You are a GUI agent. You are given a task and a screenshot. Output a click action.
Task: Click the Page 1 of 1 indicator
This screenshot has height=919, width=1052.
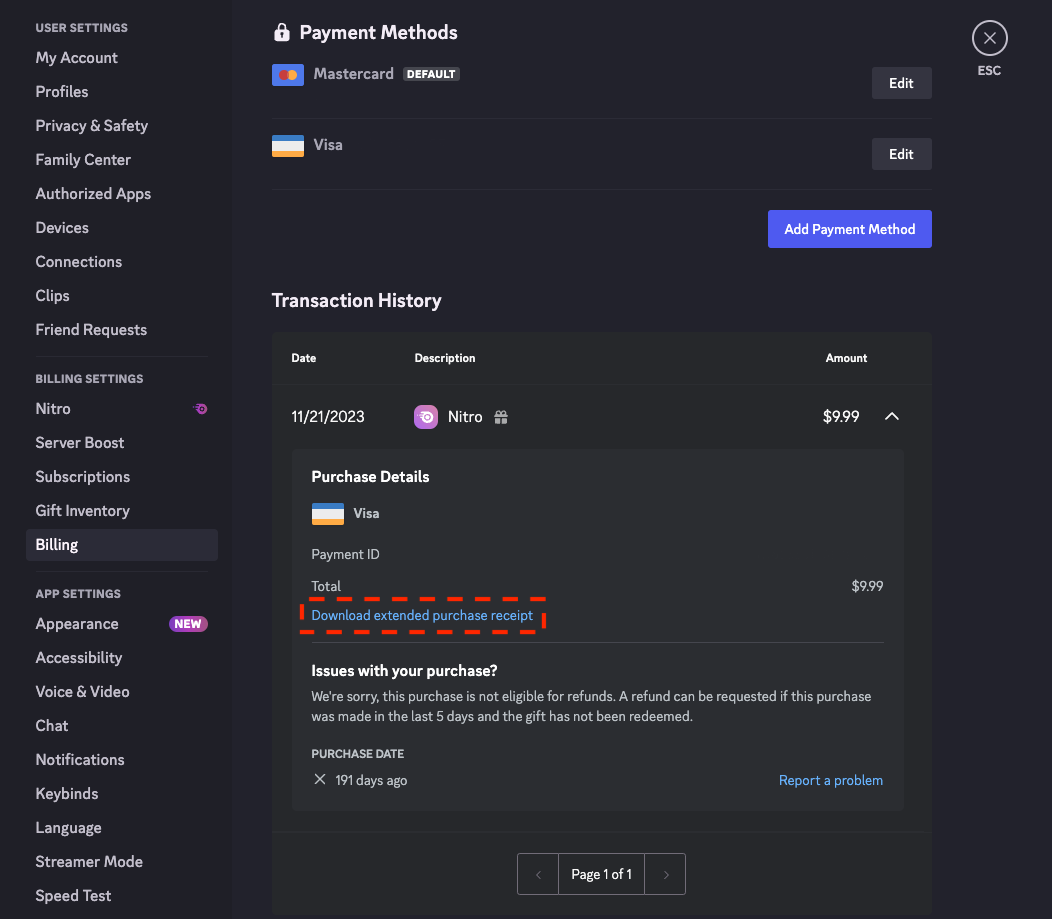pyautogui.click(x=601, y=874)
